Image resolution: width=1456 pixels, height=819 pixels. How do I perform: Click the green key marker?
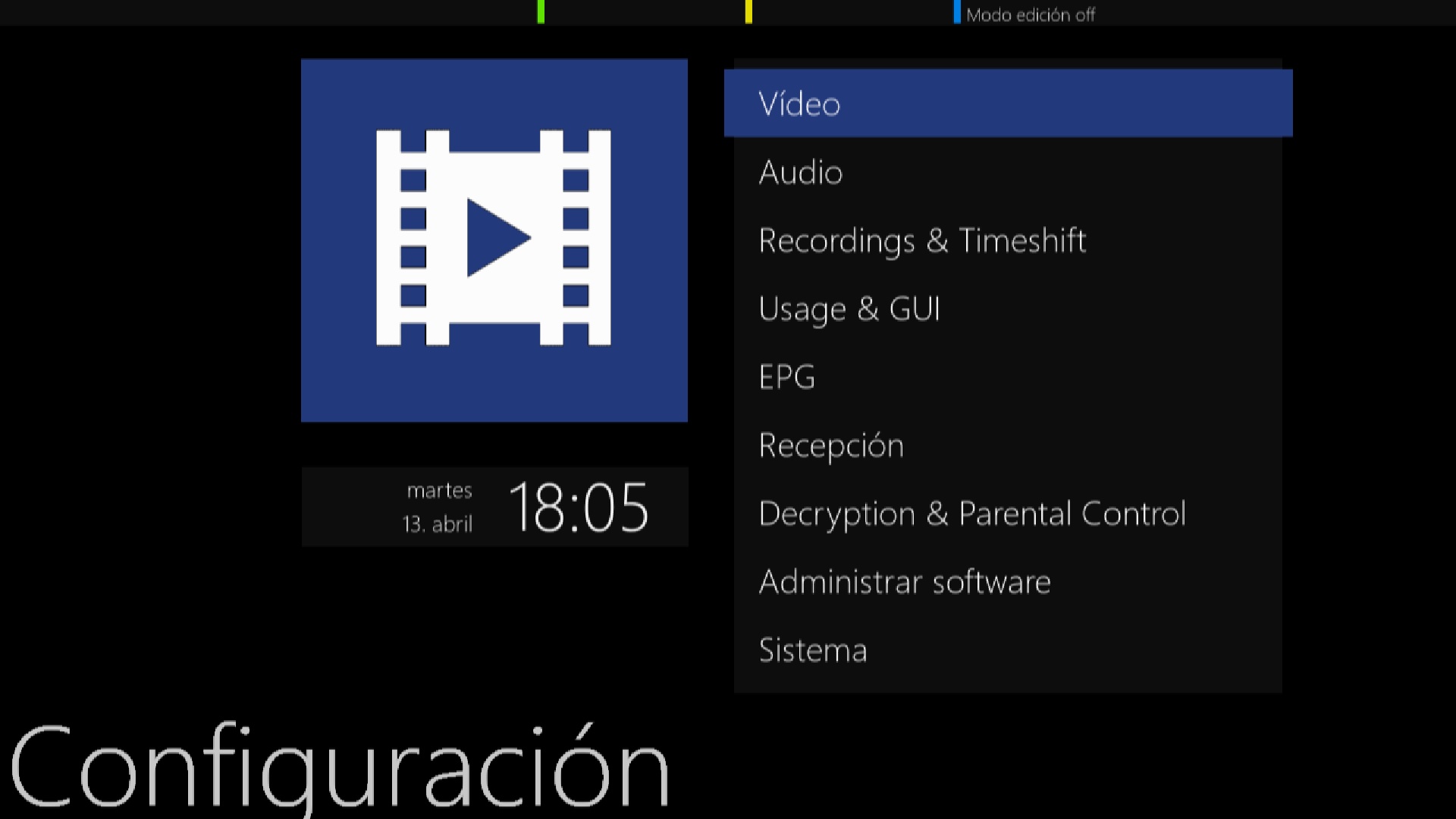pyautogui.click(x=541, y=11)
